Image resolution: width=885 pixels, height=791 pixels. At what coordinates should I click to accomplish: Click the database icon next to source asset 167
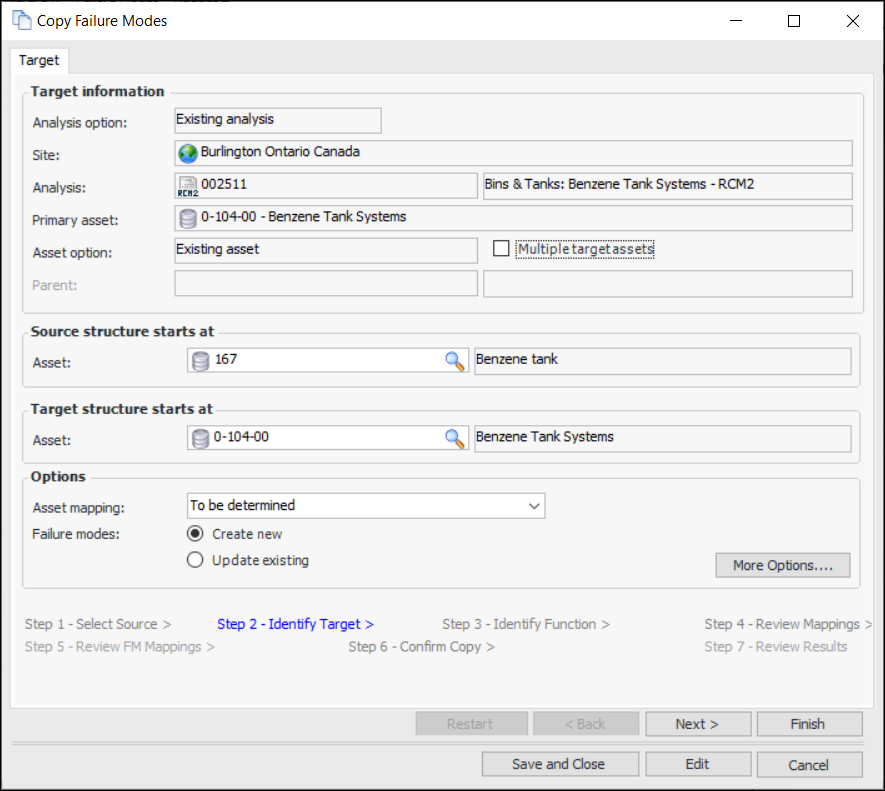[201, 361]
